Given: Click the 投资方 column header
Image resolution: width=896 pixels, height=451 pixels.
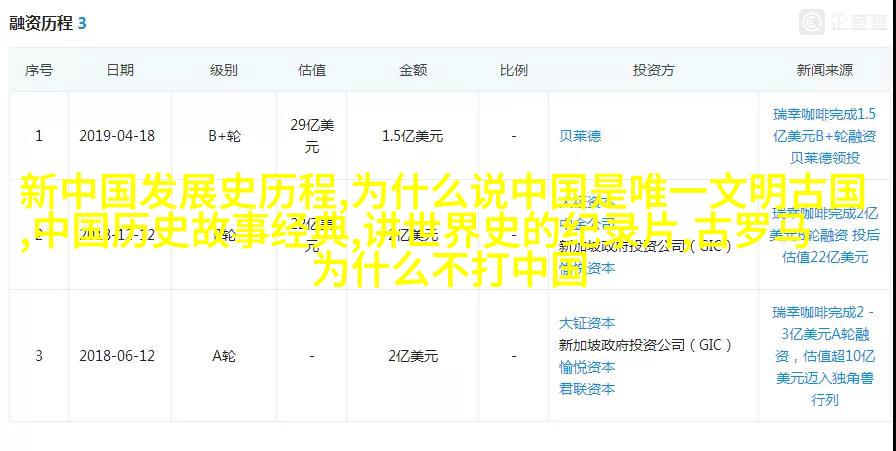Looking at the screenshot, I should (654, 70).
